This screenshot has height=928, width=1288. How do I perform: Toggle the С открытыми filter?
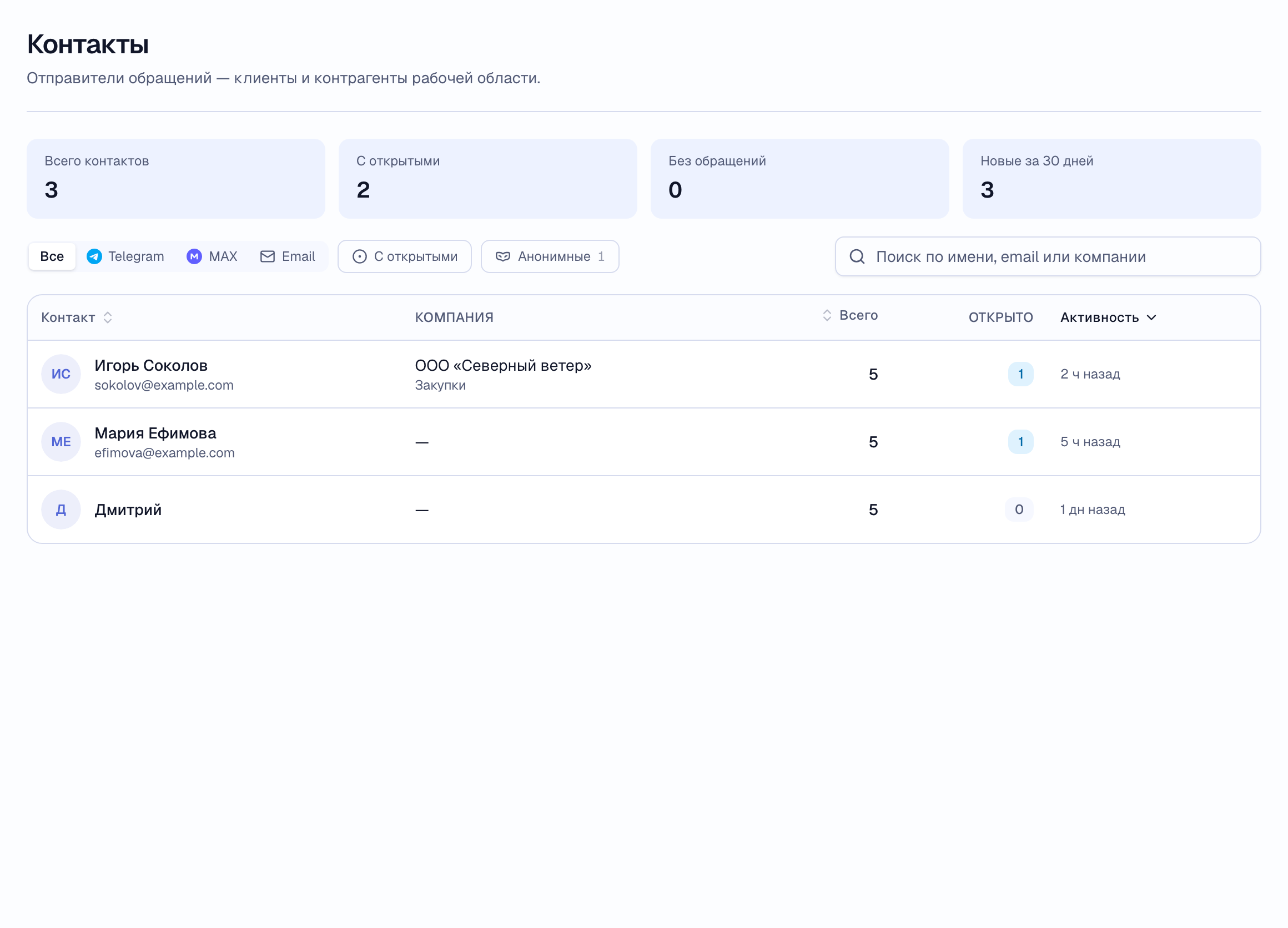(x=404, y=256)
